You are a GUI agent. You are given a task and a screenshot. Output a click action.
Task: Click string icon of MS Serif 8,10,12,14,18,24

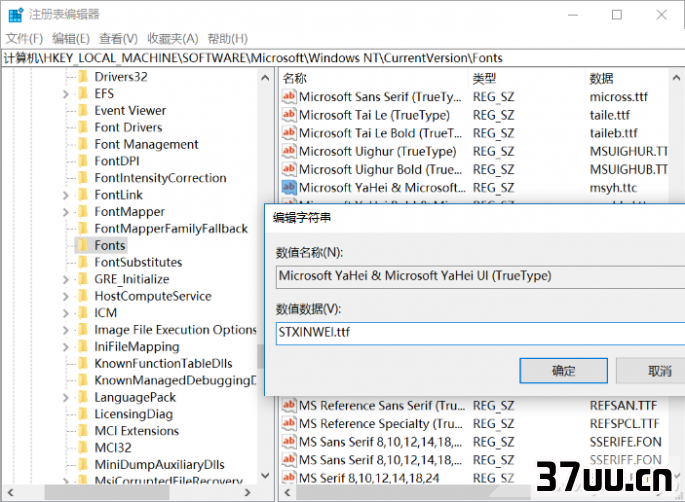tap(289, 478)
